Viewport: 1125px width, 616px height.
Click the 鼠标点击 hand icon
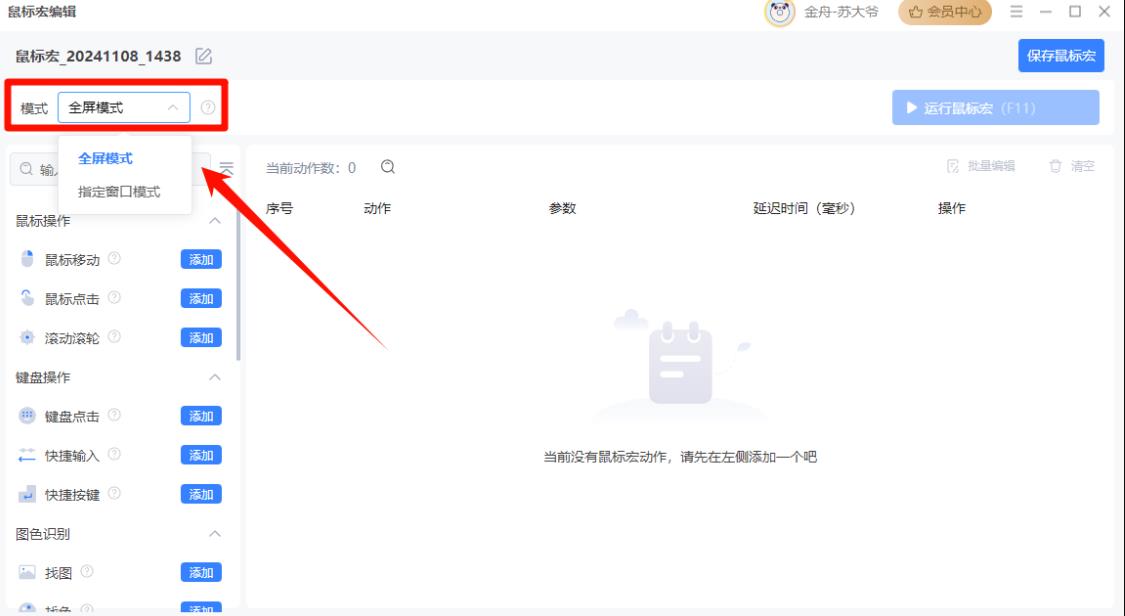click(27, 298)
